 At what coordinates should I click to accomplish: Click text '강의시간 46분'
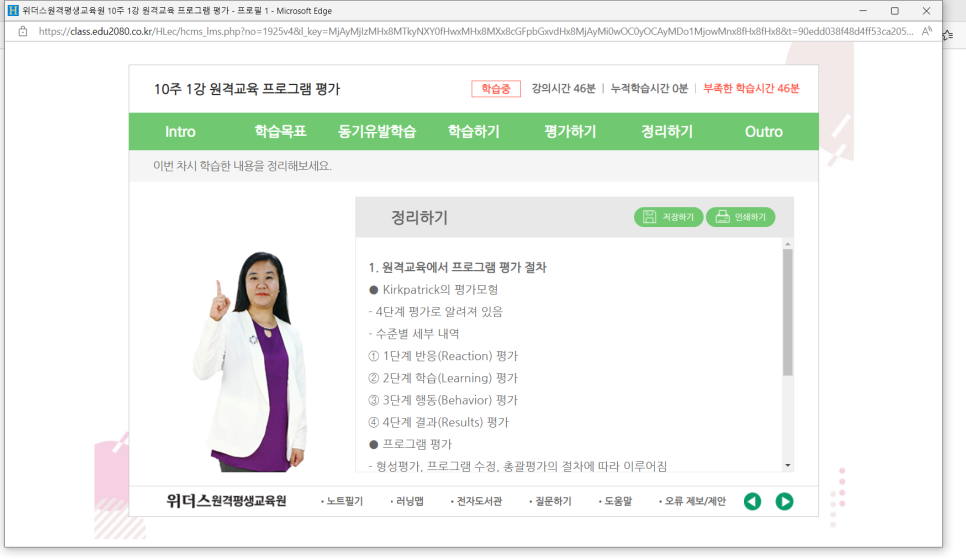coord(564,89)
